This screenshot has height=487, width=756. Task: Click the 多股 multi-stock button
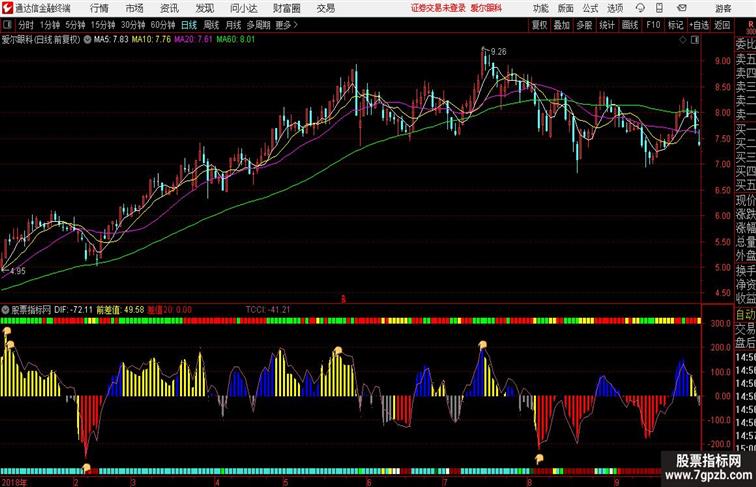coord(584,25)
